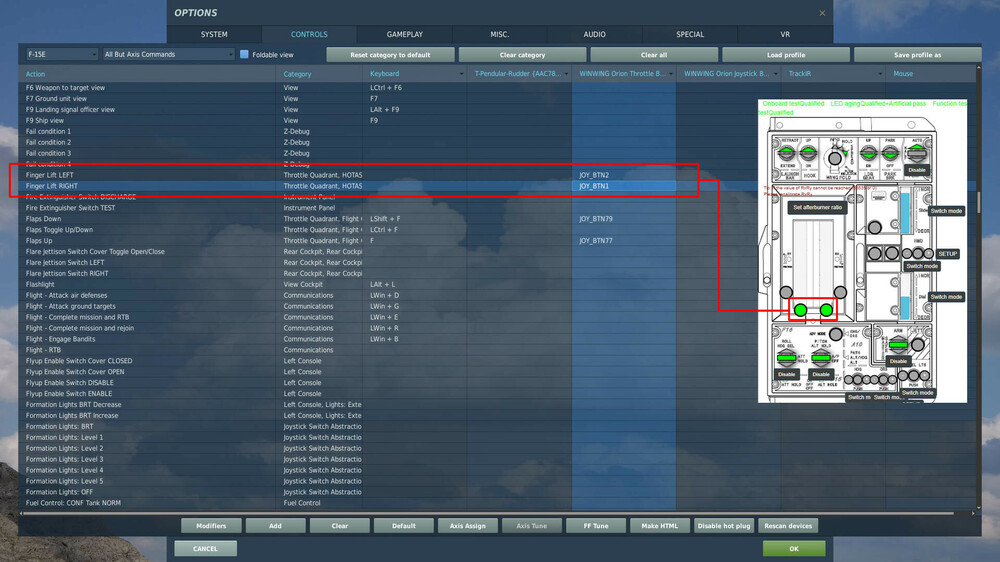Click the Clear all button
This screenshot has height=562, width=1000.
[x=654, y=55]
